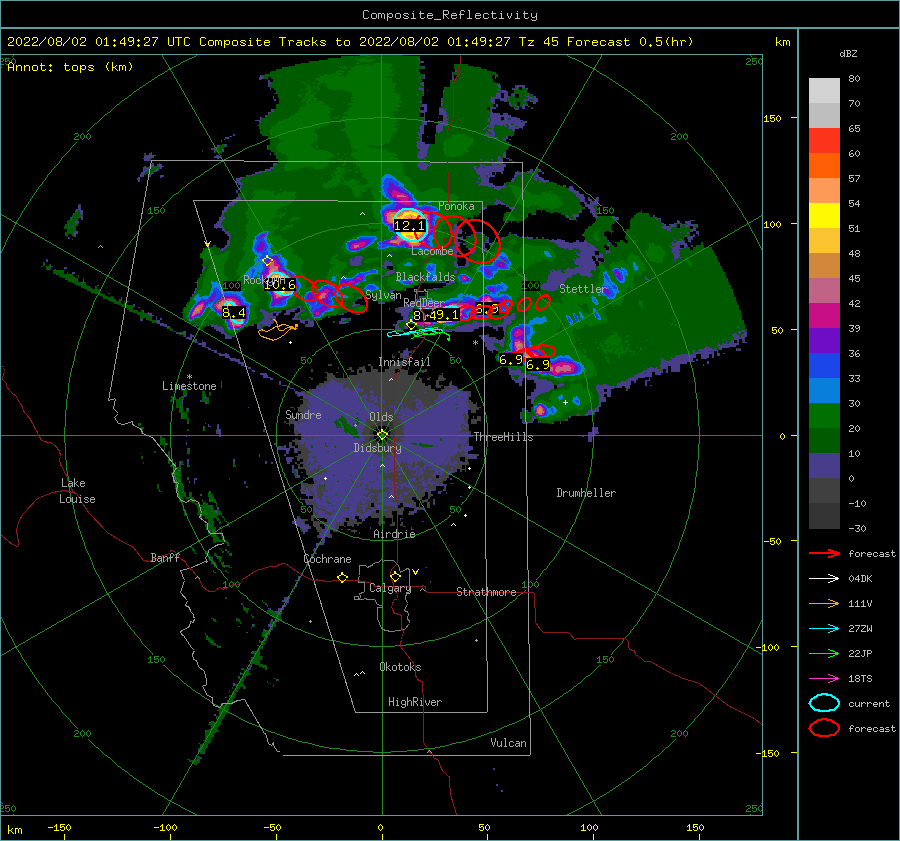
Task: Click the Limestone label
Action: coord(189,386)
